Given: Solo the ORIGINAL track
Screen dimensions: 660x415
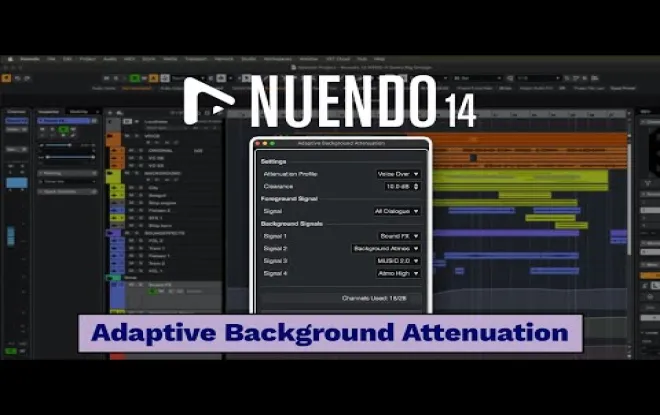Looking at the screenshot, I should pos(139,151).
